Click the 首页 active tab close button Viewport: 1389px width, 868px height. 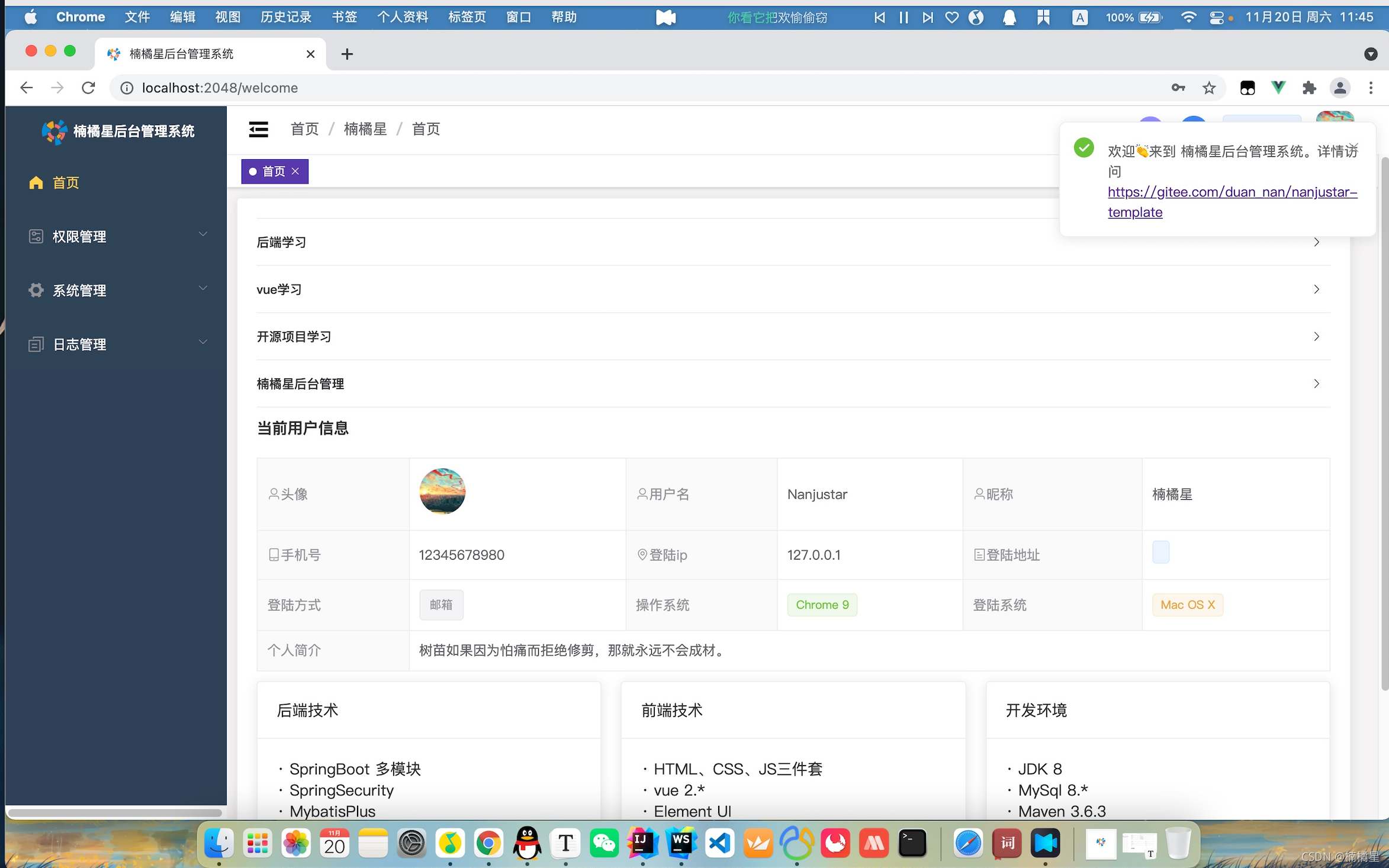297,171
